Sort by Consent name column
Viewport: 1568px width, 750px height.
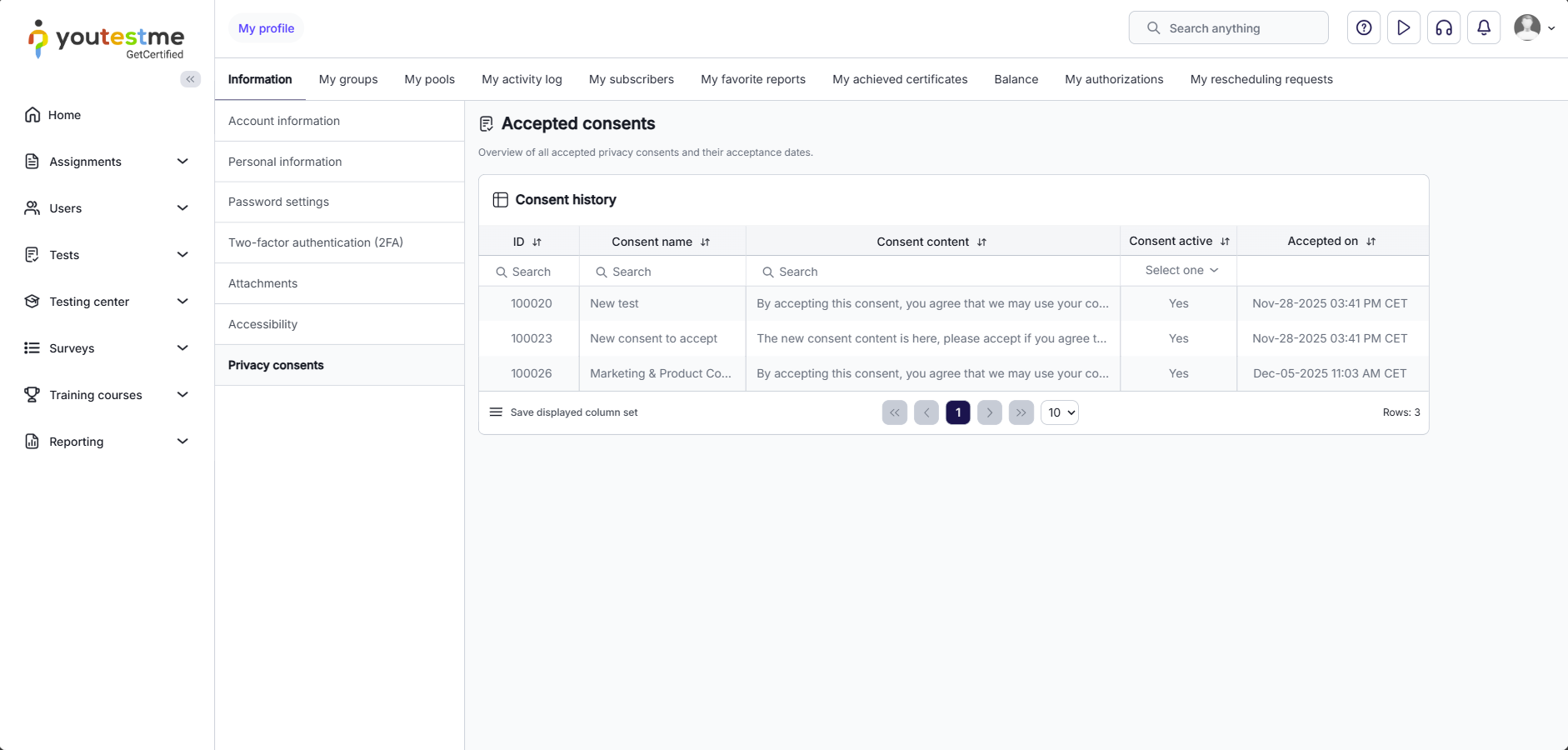pyautogui.click(x=705, y=242)
